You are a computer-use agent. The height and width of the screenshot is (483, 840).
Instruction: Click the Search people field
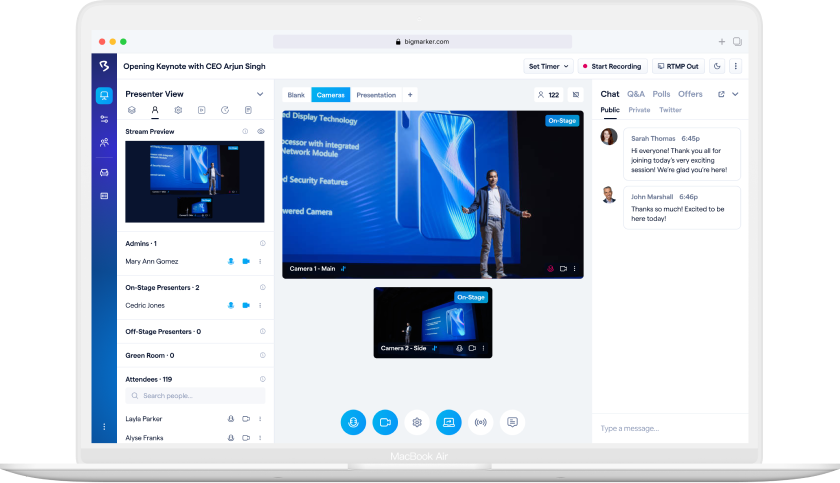(195, 396)
